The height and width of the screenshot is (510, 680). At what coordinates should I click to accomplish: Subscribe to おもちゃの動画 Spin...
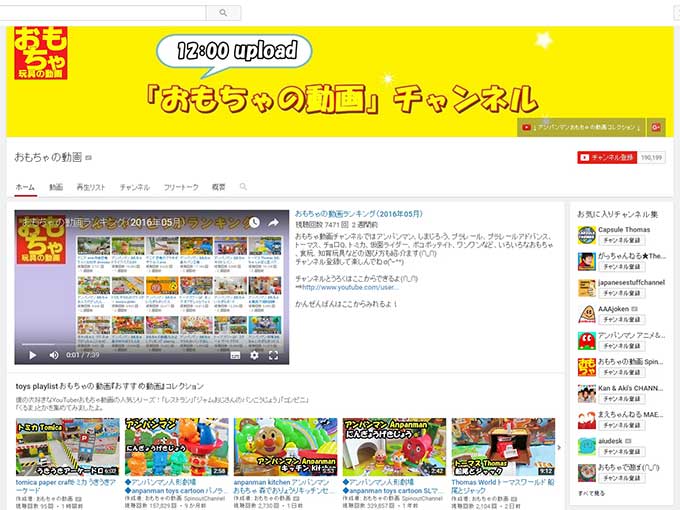click(x=622, y=373)
